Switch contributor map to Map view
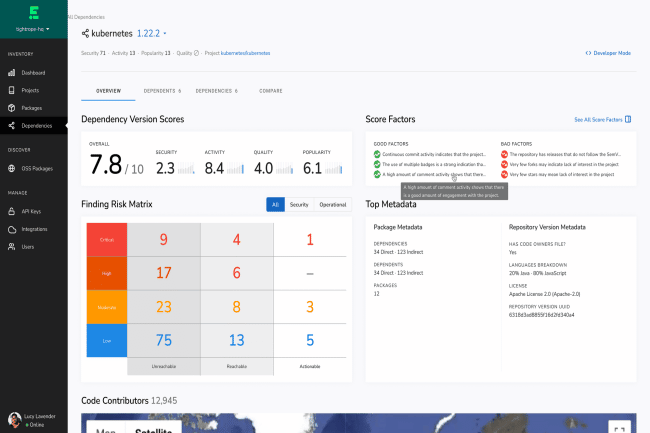The height and width of the screenshot is (433, 650). pyautogui.click(x=106, y=429)
